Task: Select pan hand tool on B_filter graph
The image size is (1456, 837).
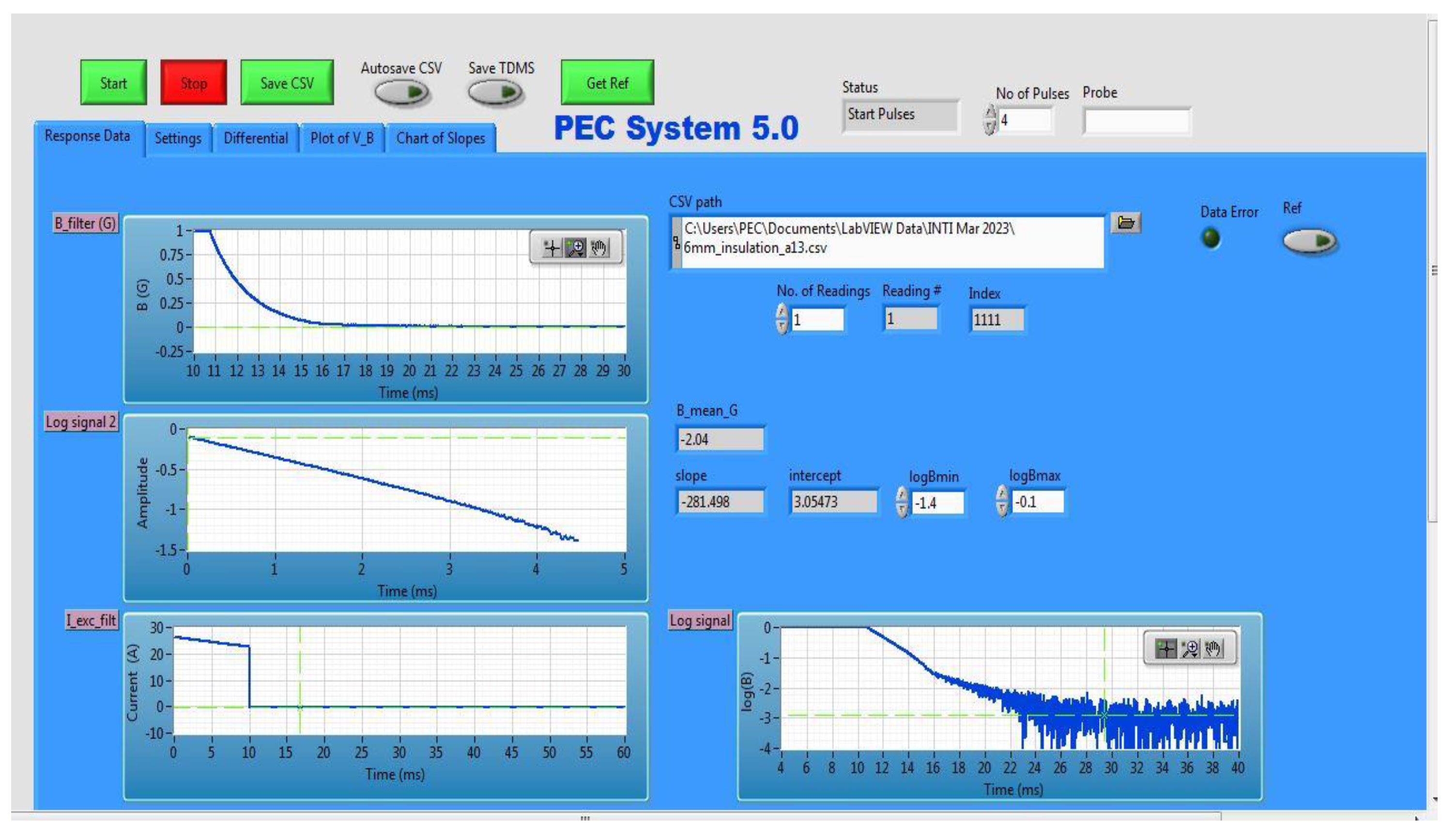Action: click(599, 248)
